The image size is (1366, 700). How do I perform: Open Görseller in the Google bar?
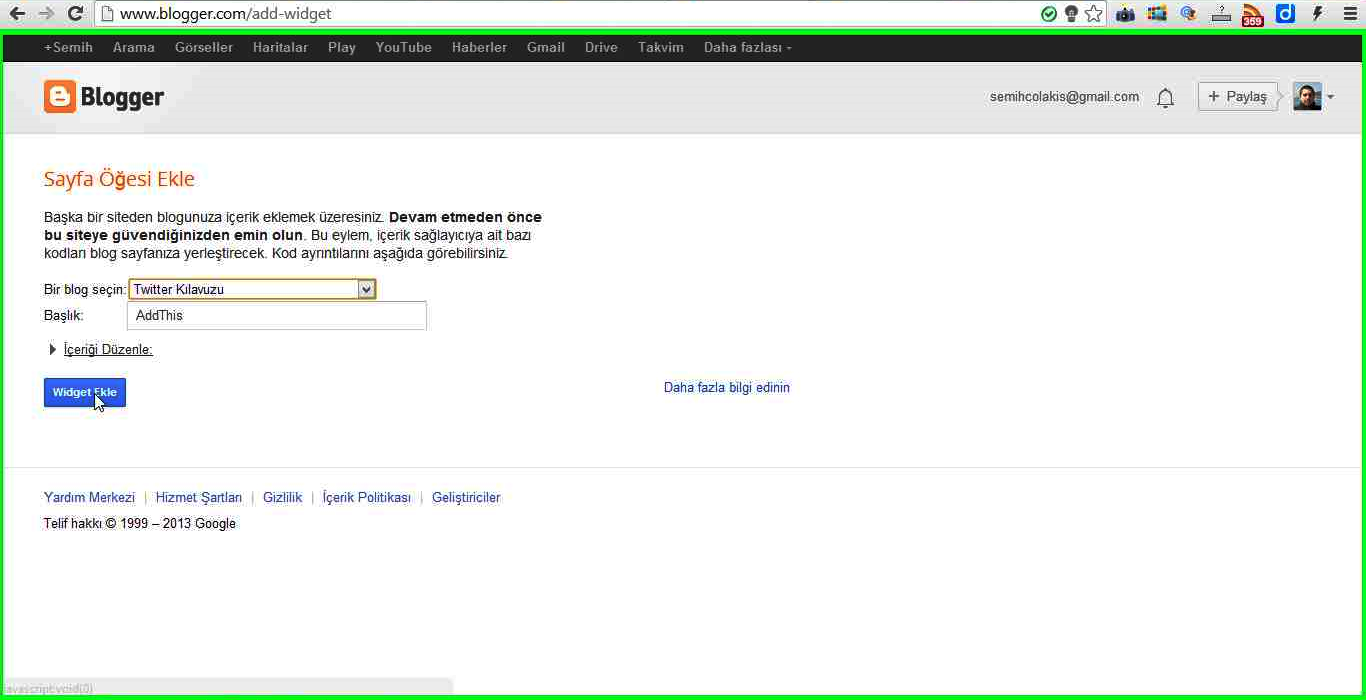[x=204, y=47]
